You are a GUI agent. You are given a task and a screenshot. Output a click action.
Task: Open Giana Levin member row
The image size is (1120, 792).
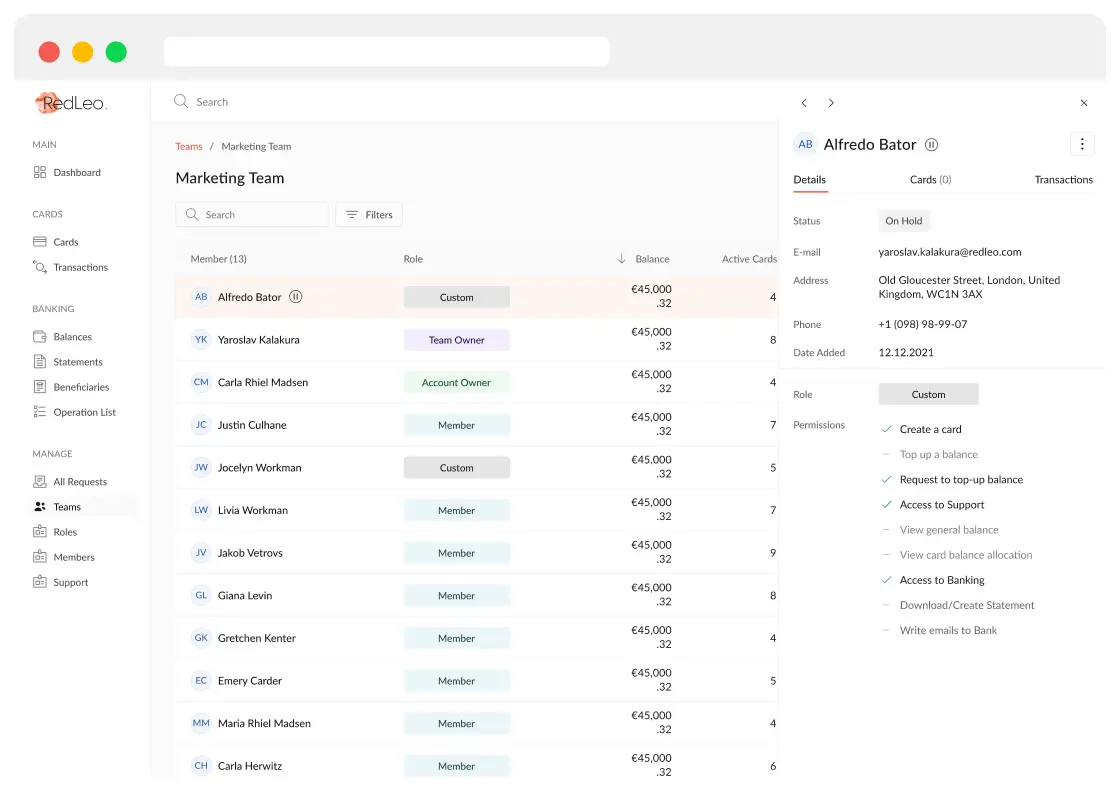pyautogui.click(x=476, y=595)
